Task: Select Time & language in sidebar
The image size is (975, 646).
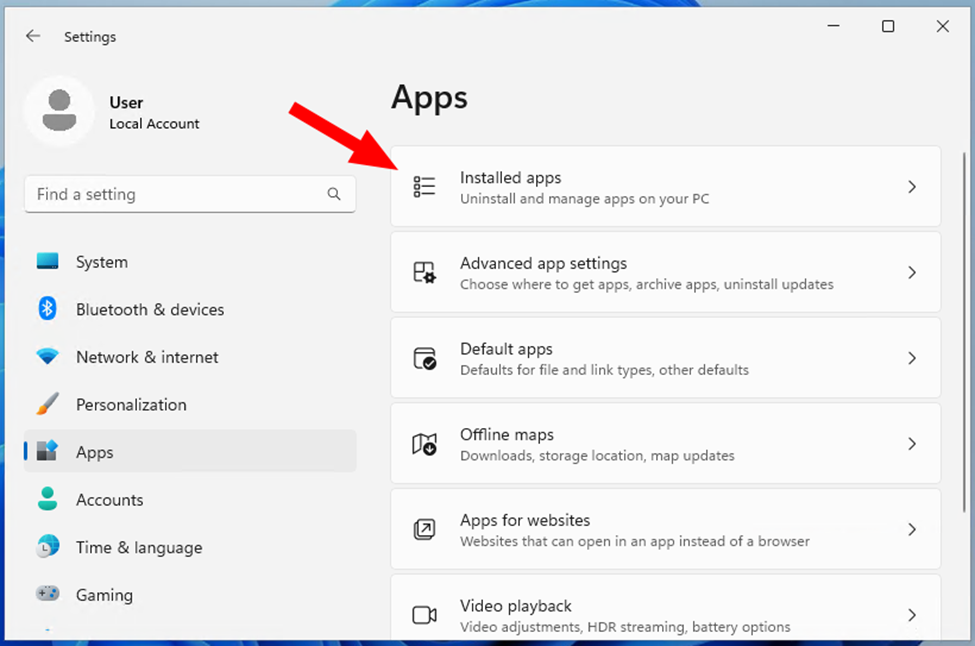Action: [138, 548]
